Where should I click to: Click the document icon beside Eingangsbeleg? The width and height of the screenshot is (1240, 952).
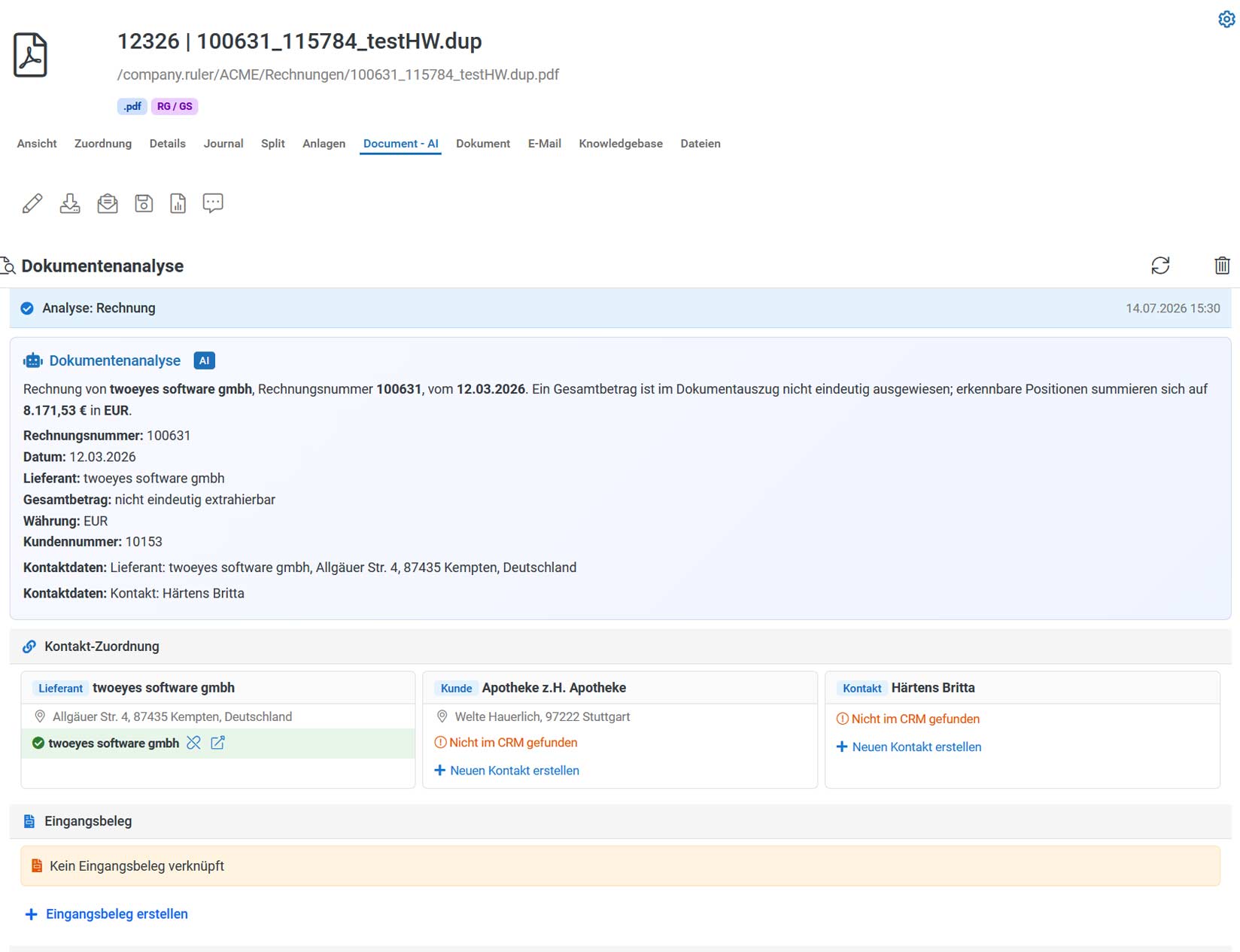coord(29,821)
